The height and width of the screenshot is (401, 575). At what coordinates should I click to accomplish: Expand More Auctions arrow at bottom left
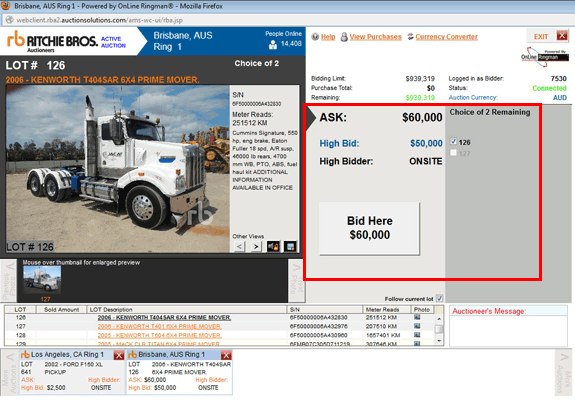pyautogui.click(x=8, y=372)
